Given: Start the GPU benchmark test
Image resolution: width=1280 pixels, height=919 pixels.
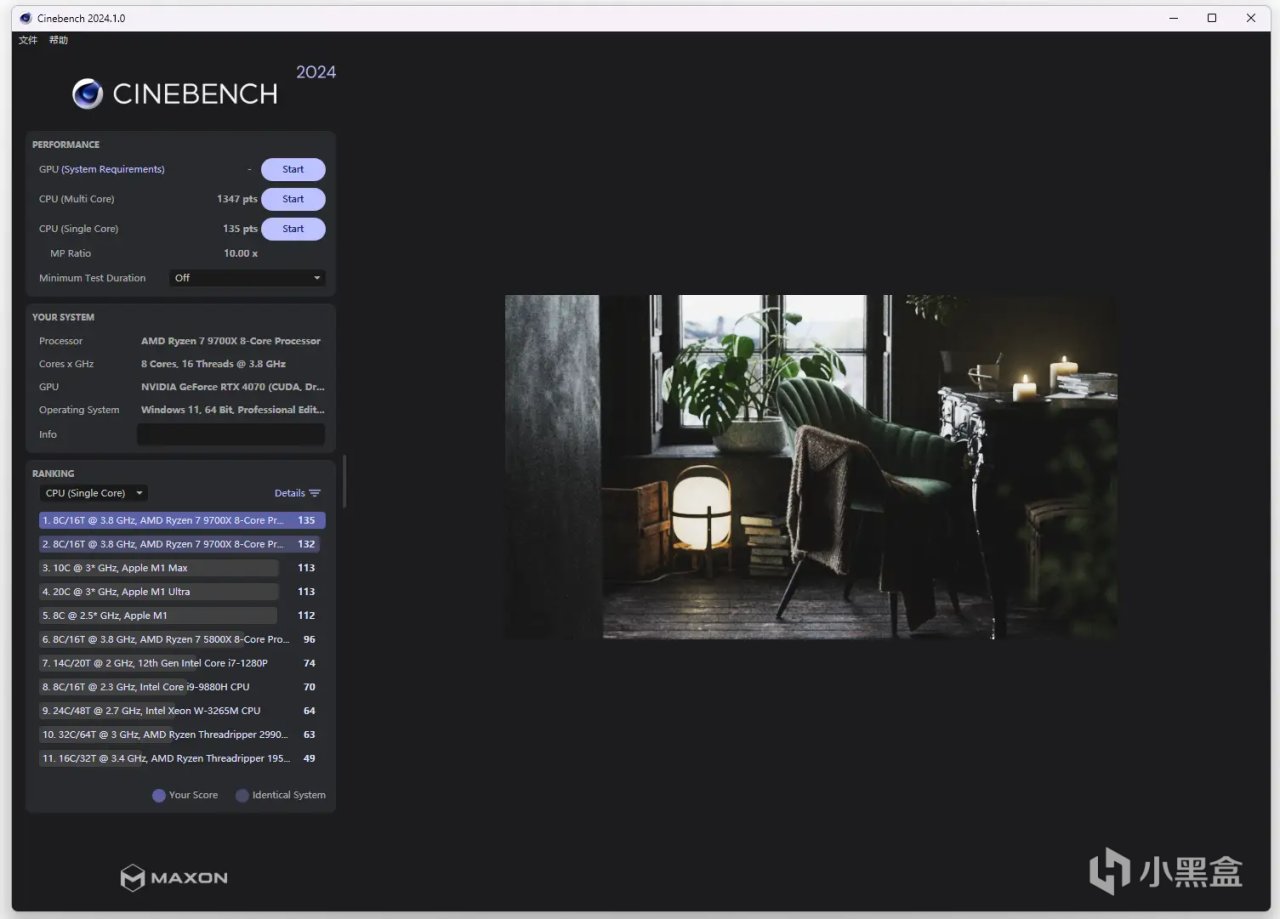Looking at the screenshot, I should pos(293,170).
